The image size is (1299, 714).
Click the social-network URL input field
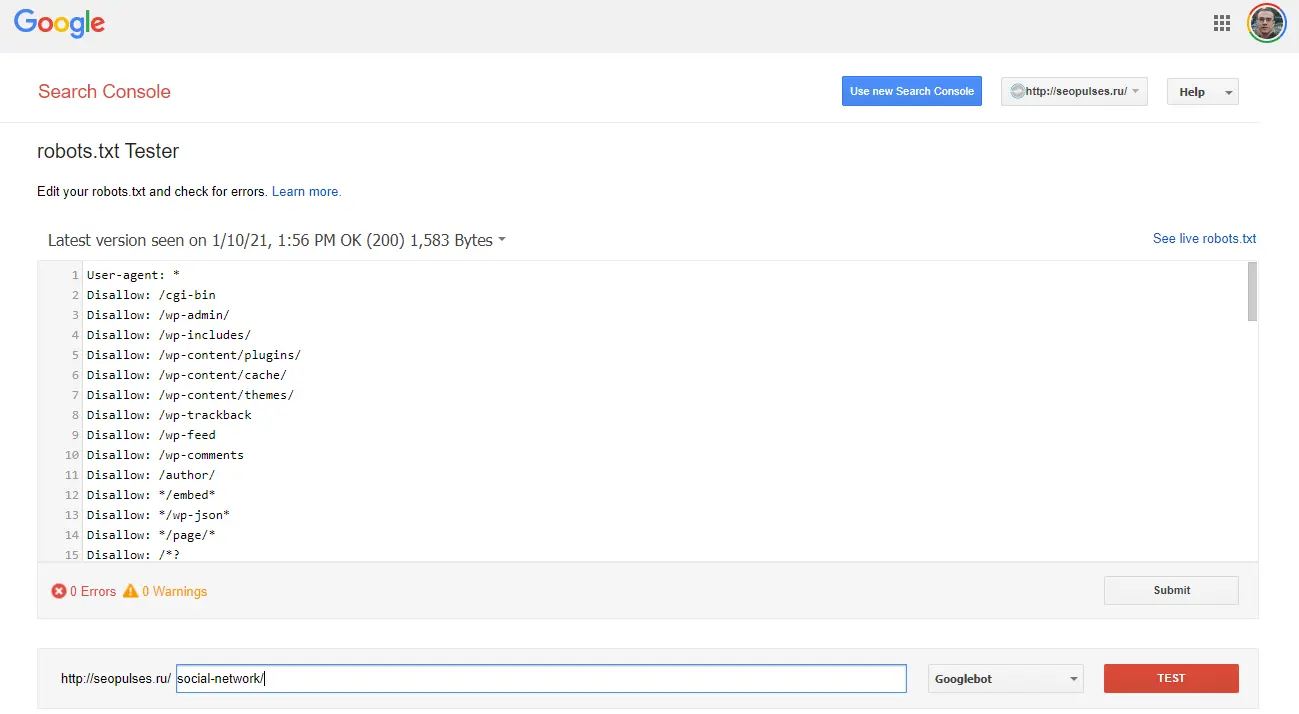click(540, 678)
